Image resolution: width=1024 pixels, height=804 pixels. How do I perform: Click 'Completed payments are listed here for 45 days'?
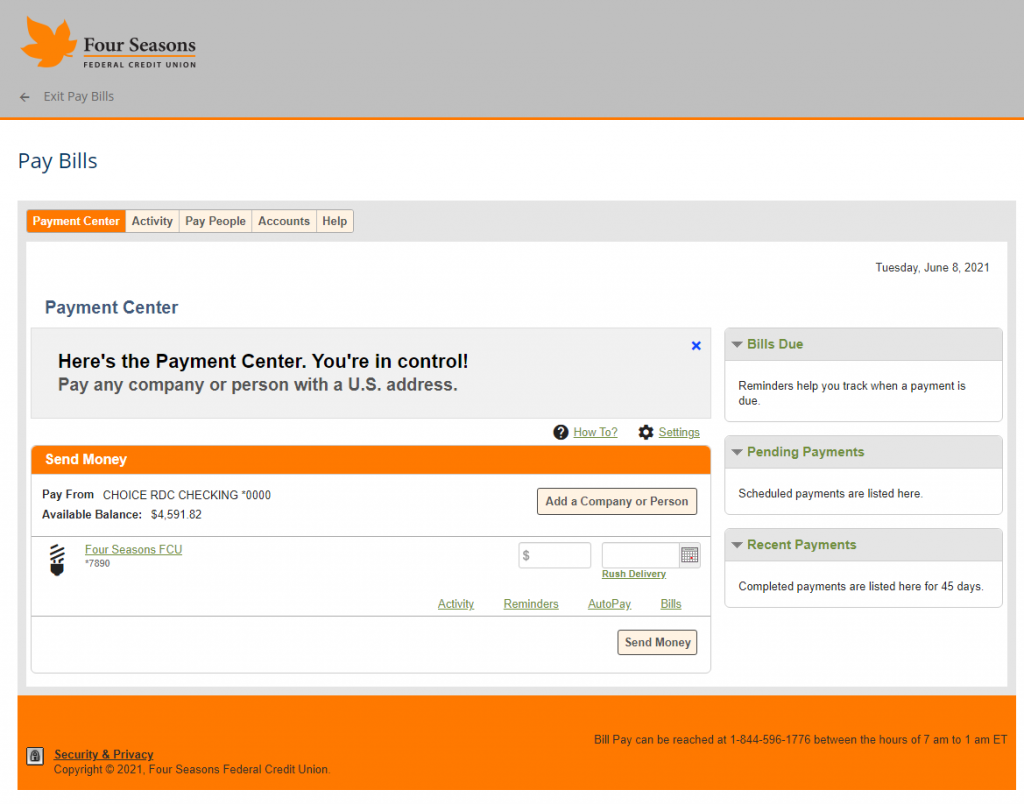(x=861, y=587)
